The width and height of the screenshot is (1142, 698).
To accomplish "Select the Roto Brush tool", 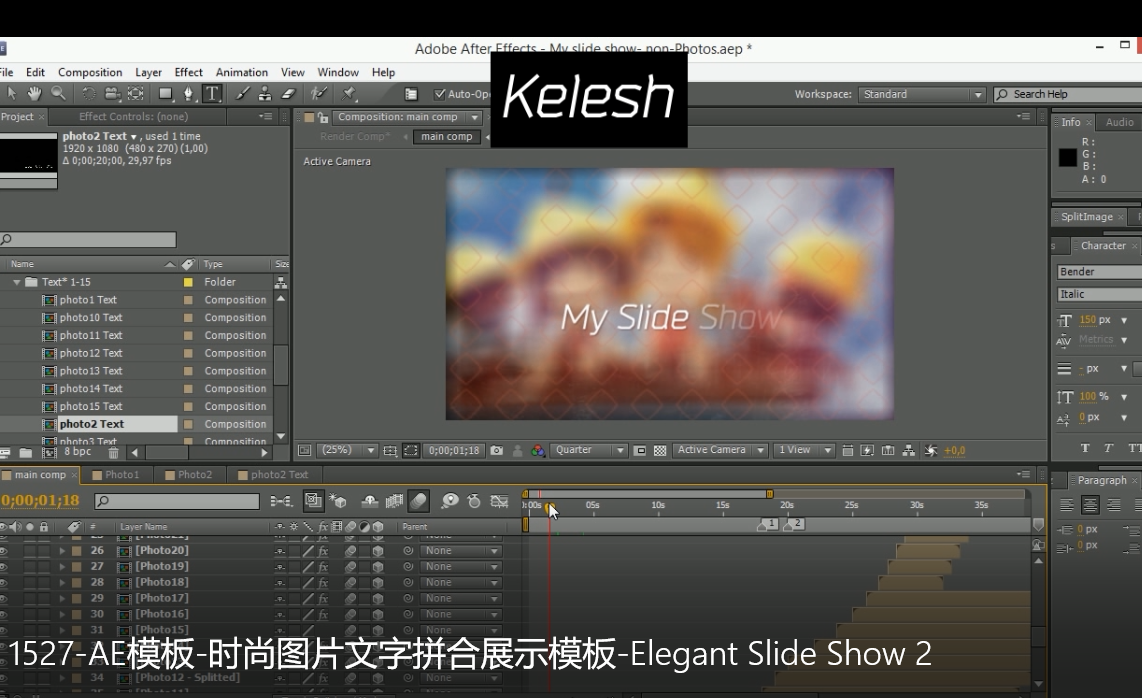I will 319,93.
